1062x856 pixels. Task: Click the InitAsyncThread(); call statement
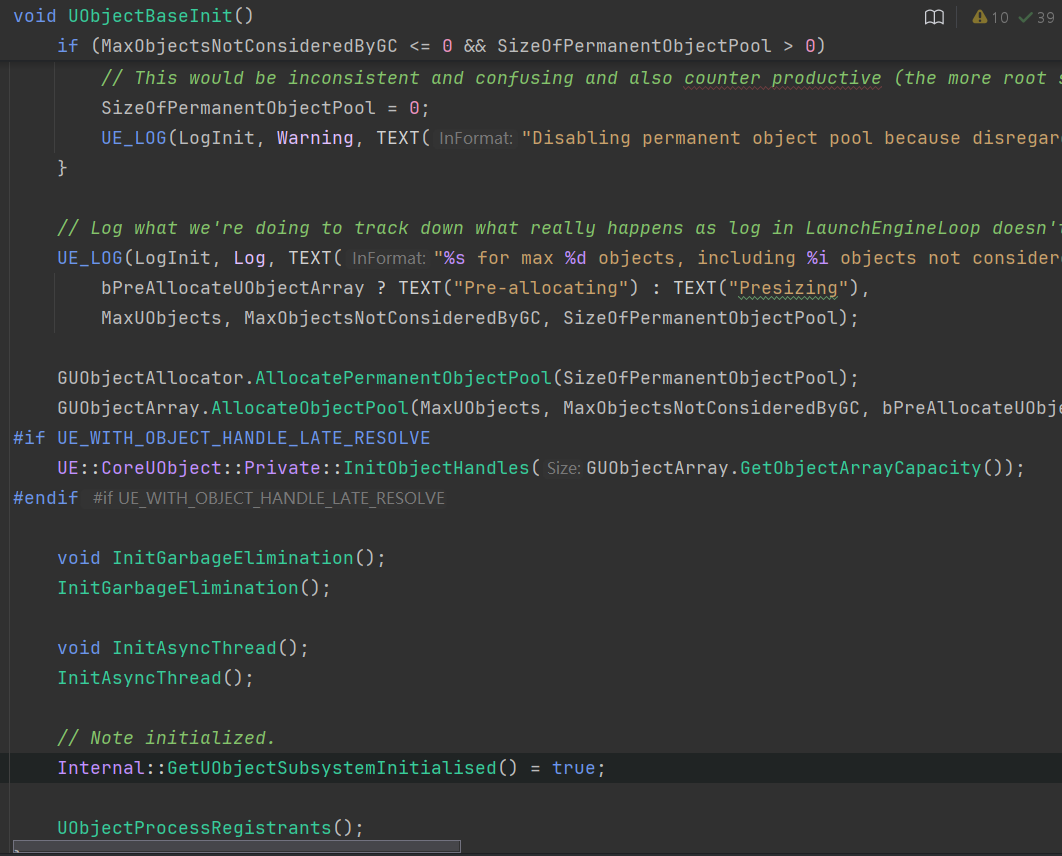coord(156,678)
